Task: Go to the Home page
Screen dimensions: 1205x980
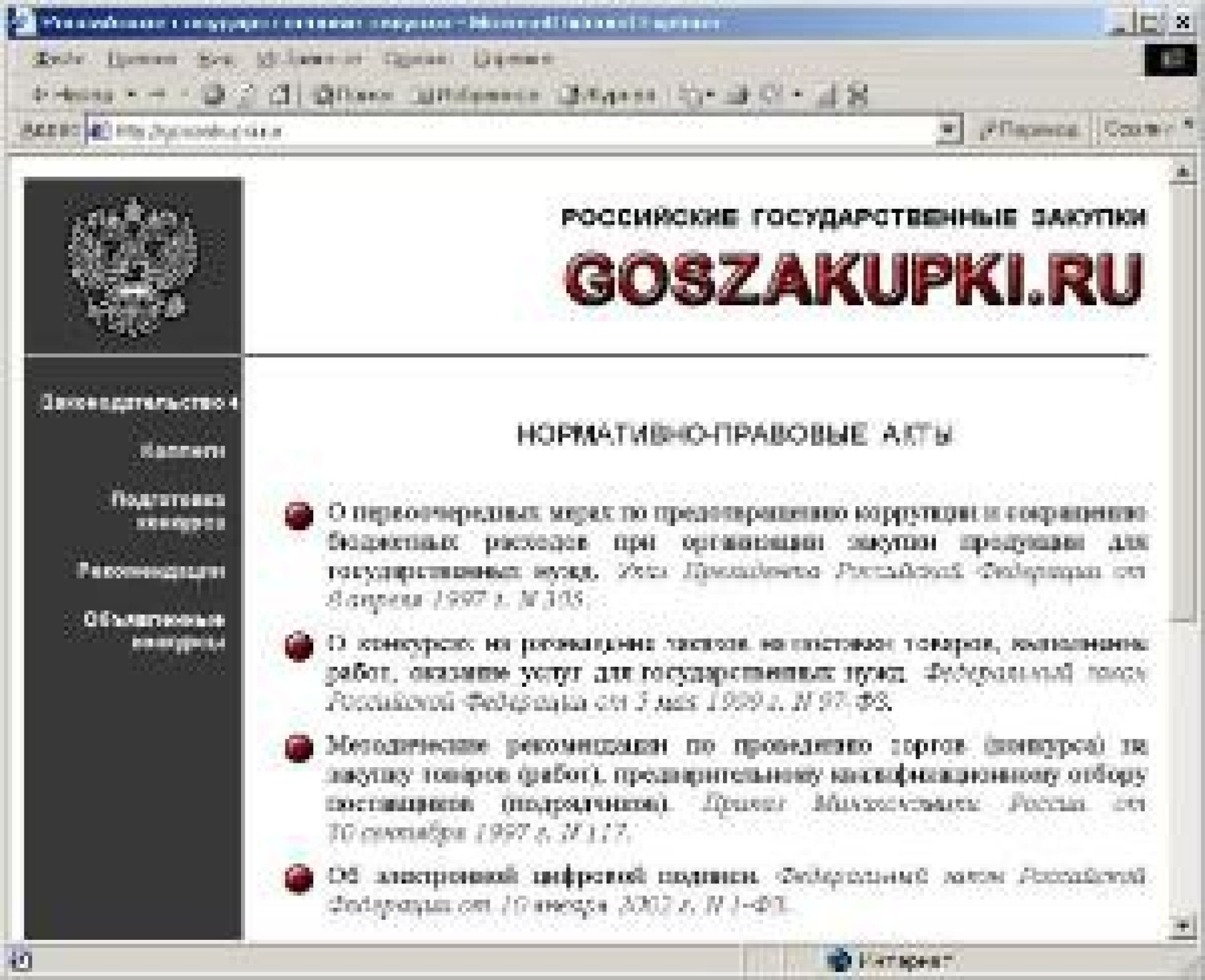Action: click(281, 95)
